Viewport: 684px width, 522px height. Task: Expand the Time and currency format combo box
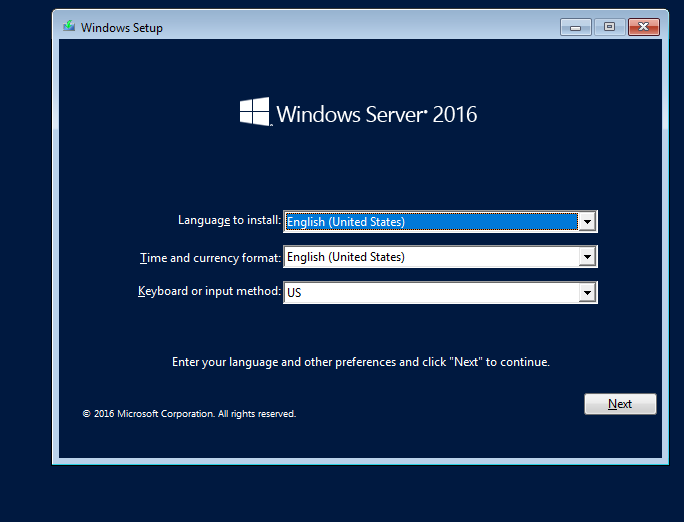point(440,257)
